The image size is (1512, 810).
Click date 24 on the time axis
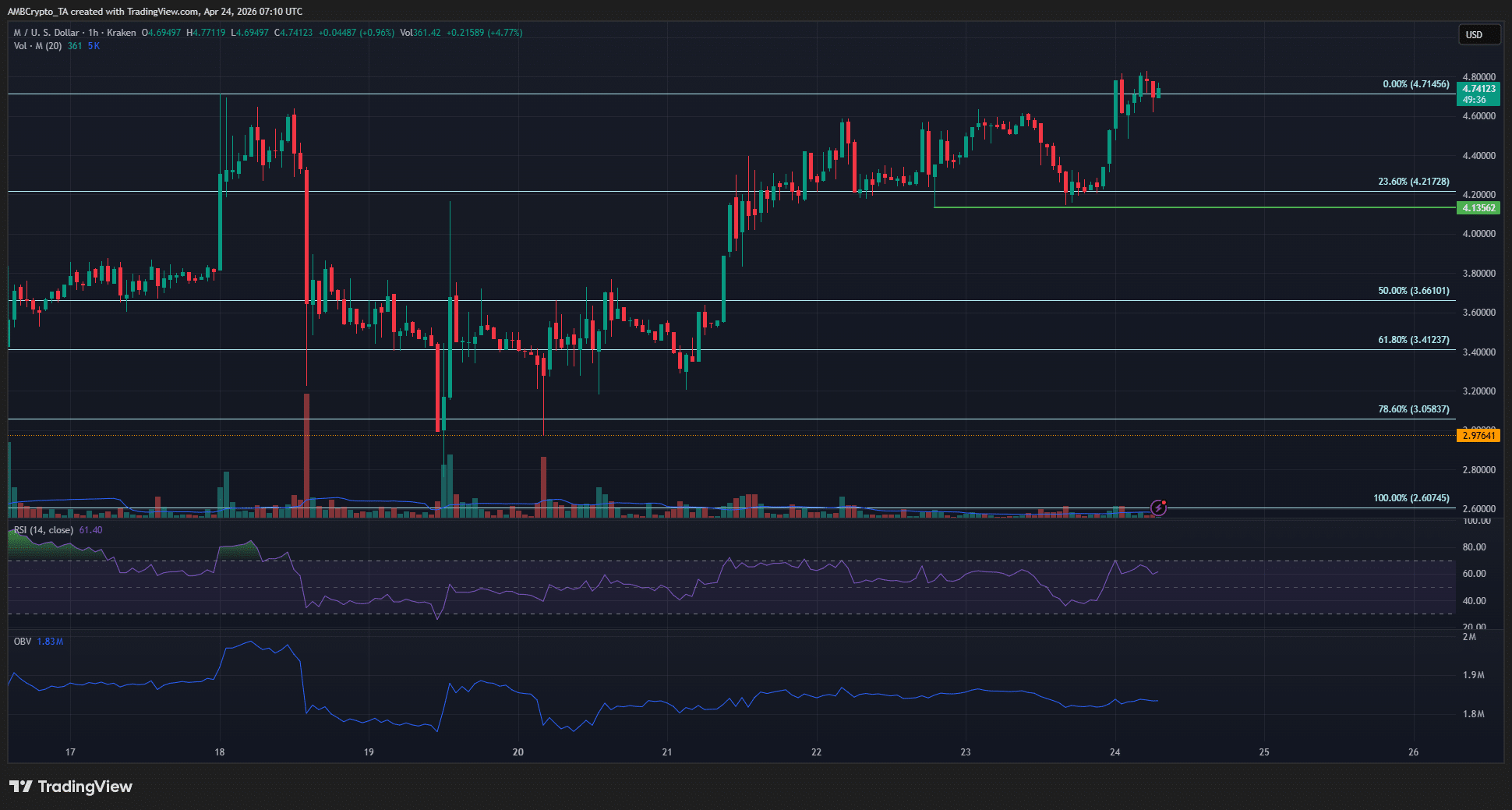[1115, 752]
